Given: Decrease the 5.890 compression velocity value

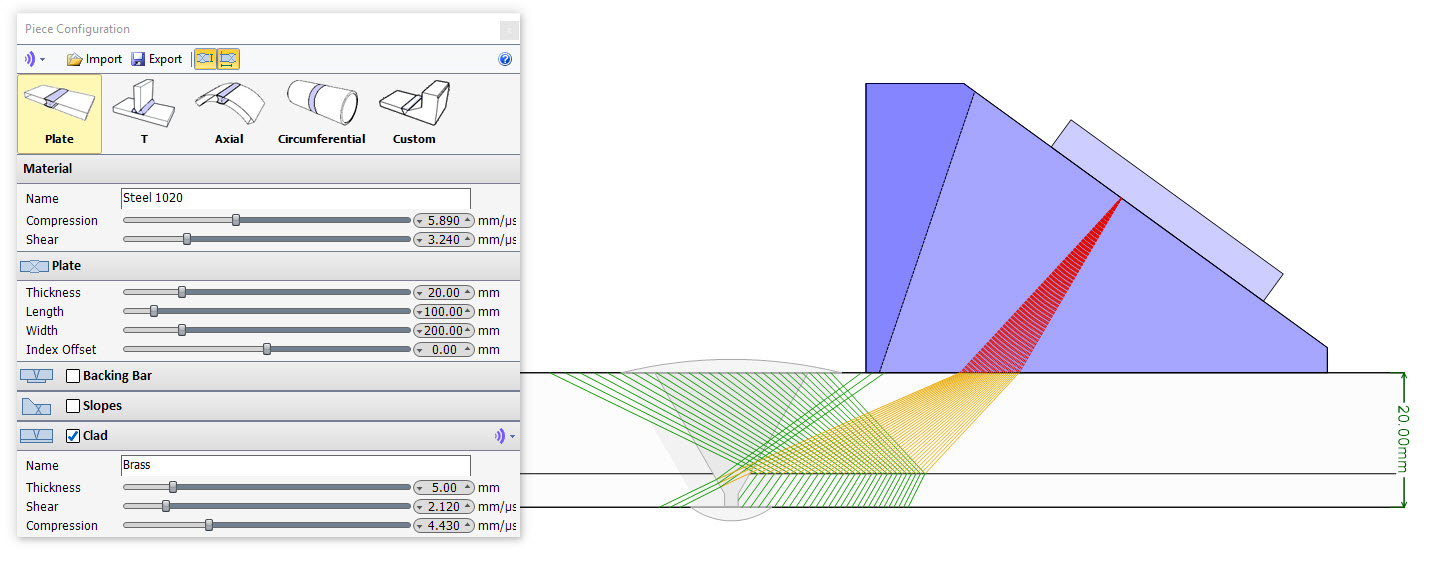Looking at the screenshot, I should [421, 220].
